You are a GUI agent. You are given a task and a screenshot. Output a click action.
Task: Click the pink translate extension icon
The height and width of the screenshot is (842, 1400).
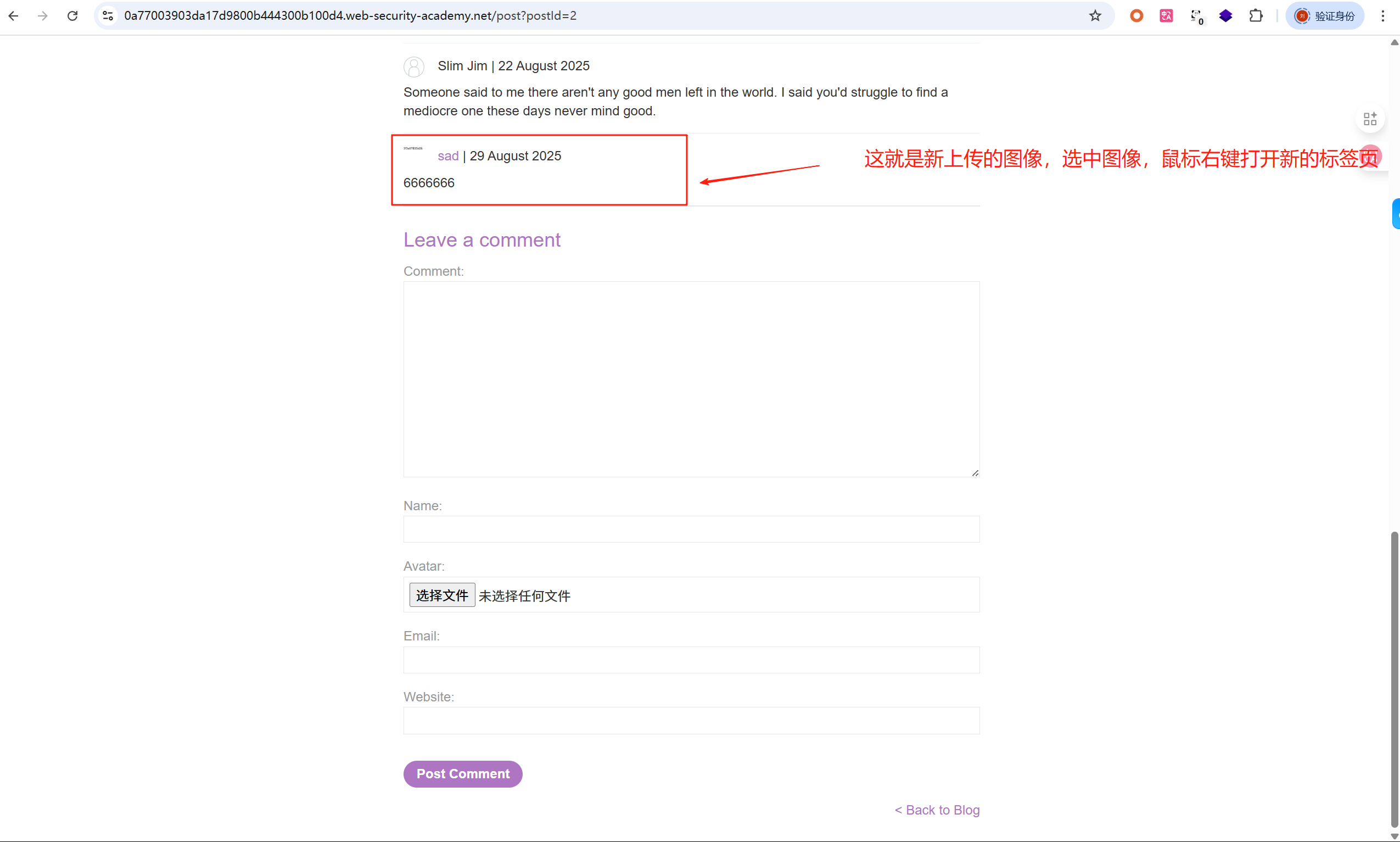coord(1166,16)
